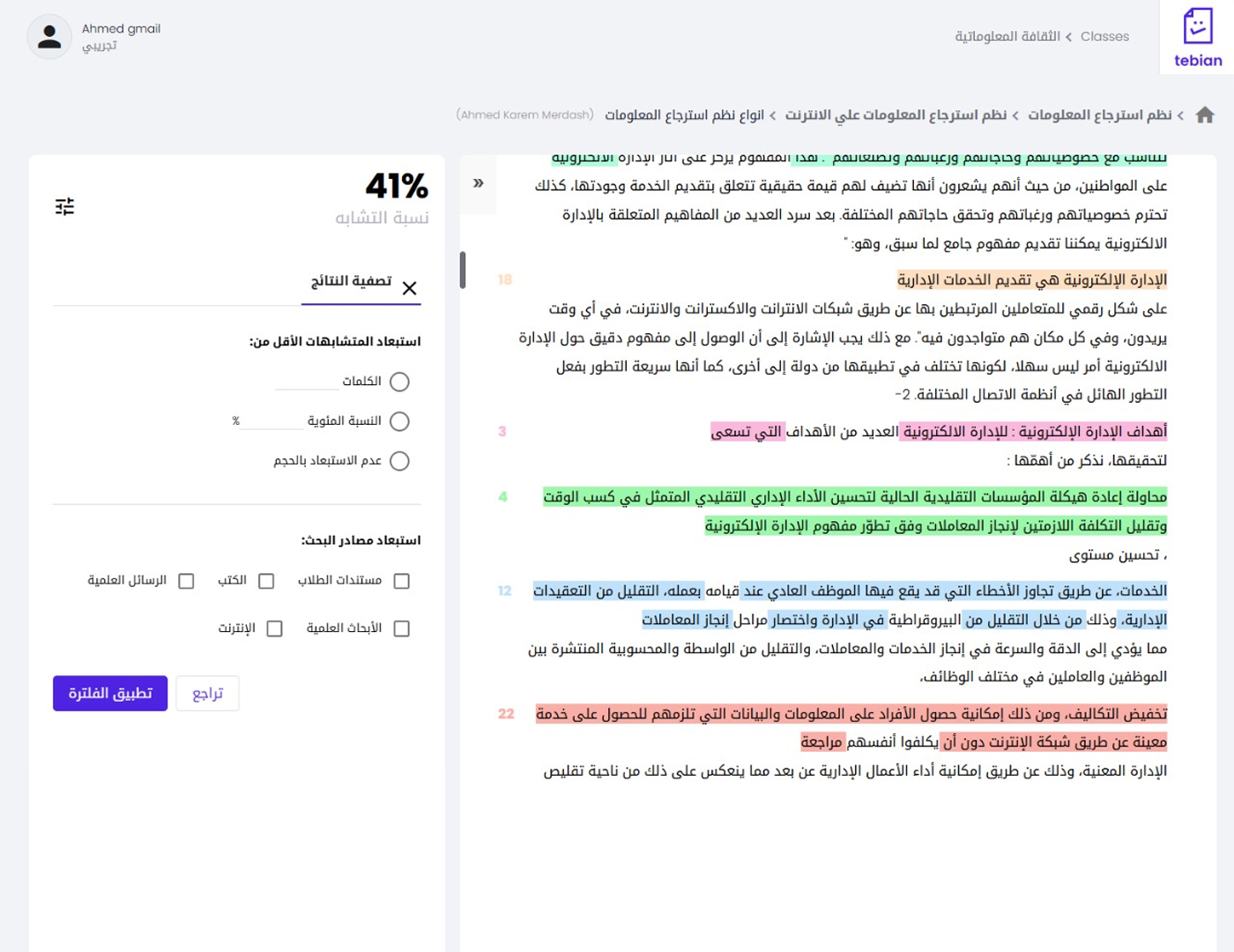Click the 41% similarity score

point(397,186)
